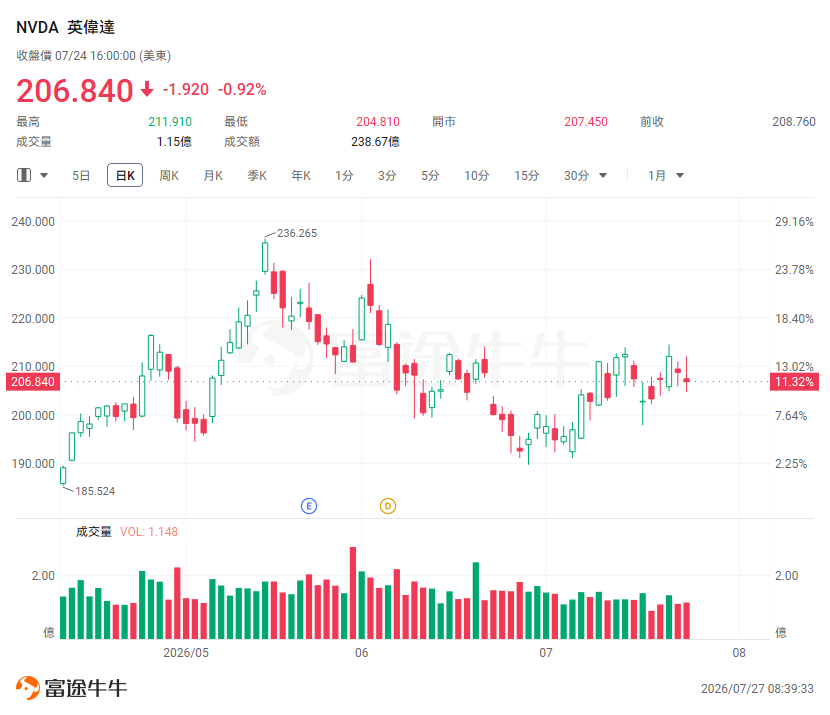This screenshot has width=830, height=715.
Task: Click the 成交額 value 238.67億
Action: 375,142
